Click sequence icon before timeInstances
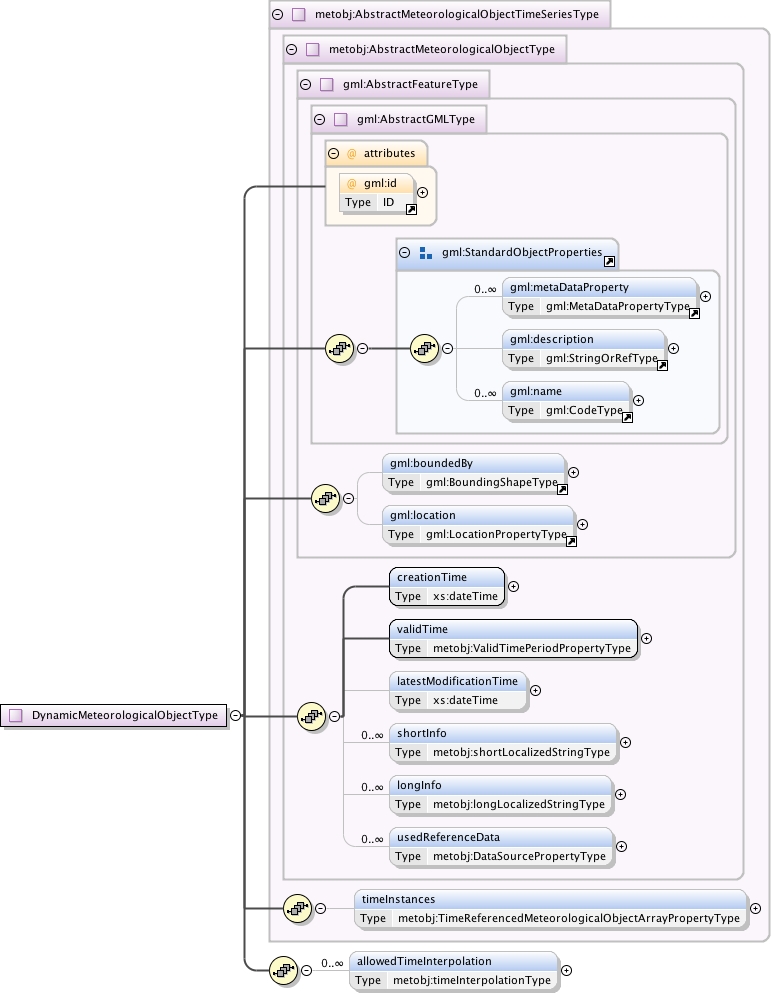Screen dimensions: 771x995 298,909
